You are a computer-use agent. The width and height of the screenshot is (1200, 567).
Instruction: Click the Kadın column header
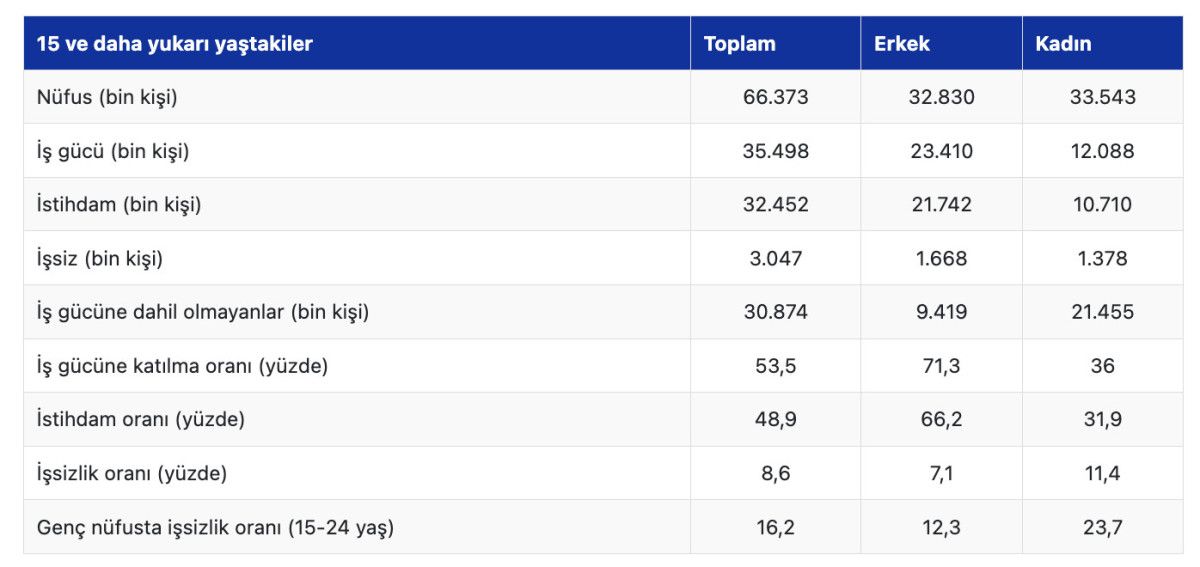pyautogui.click(x=1063, y=44)
